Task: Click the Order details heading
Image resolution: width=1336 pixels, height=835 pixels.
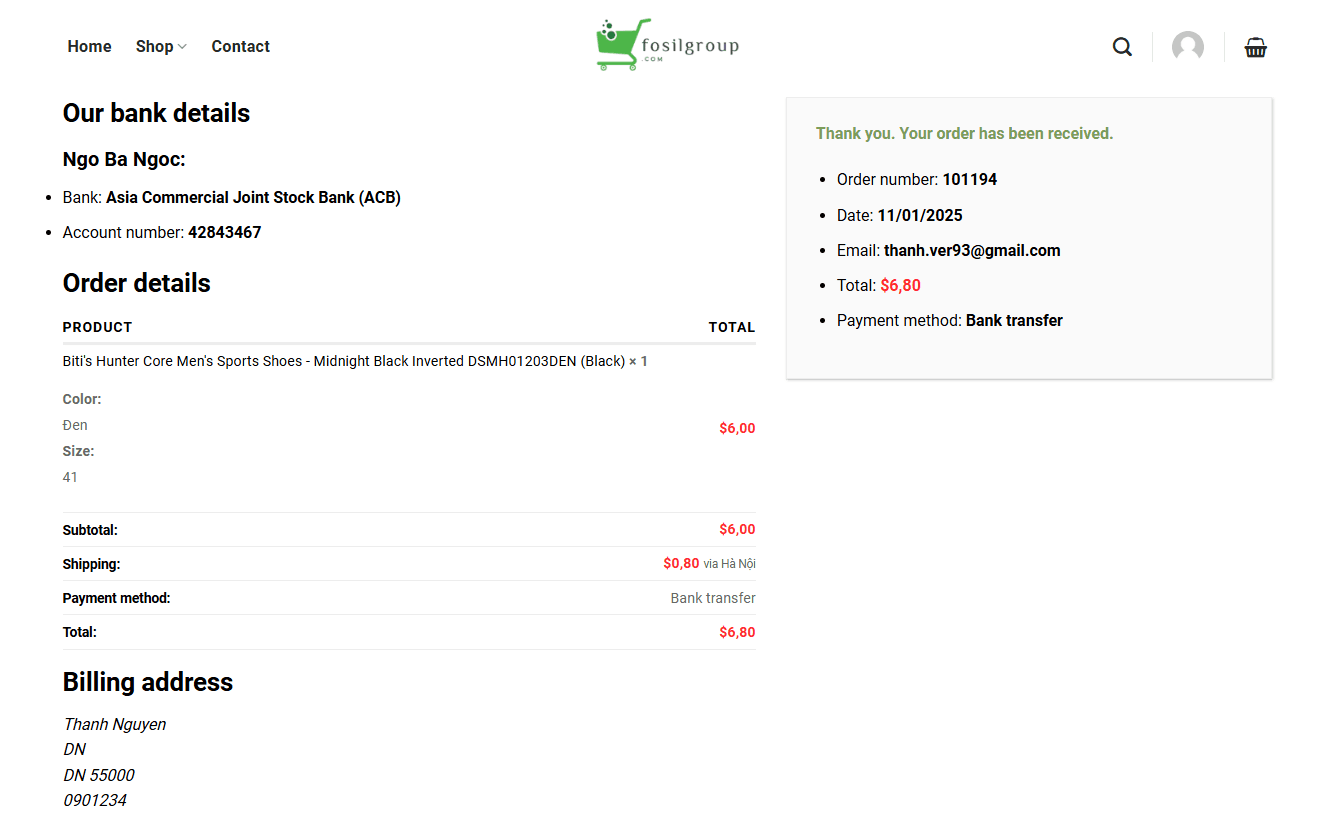Action: click(137, 283)
